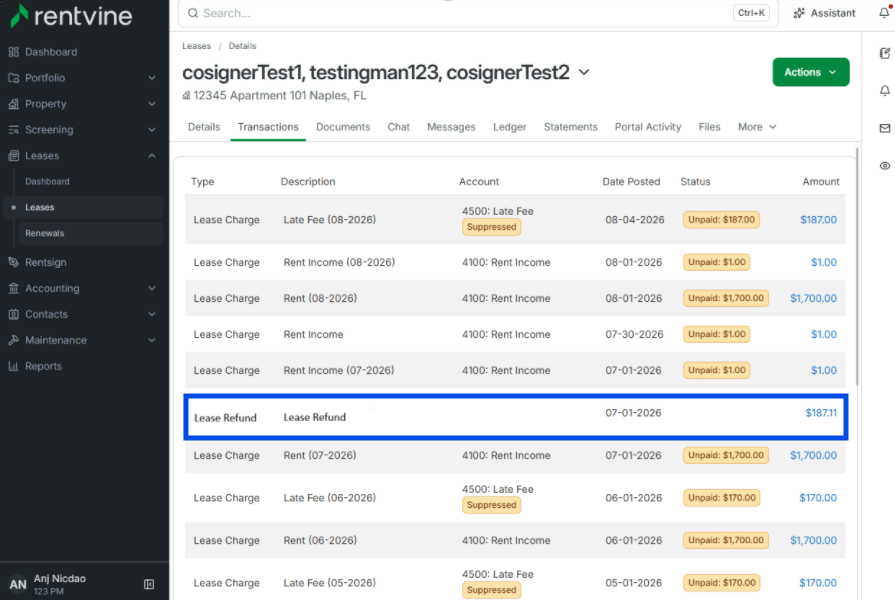
Task: Click the Rentsign pen icon
Action: (14, 262)
